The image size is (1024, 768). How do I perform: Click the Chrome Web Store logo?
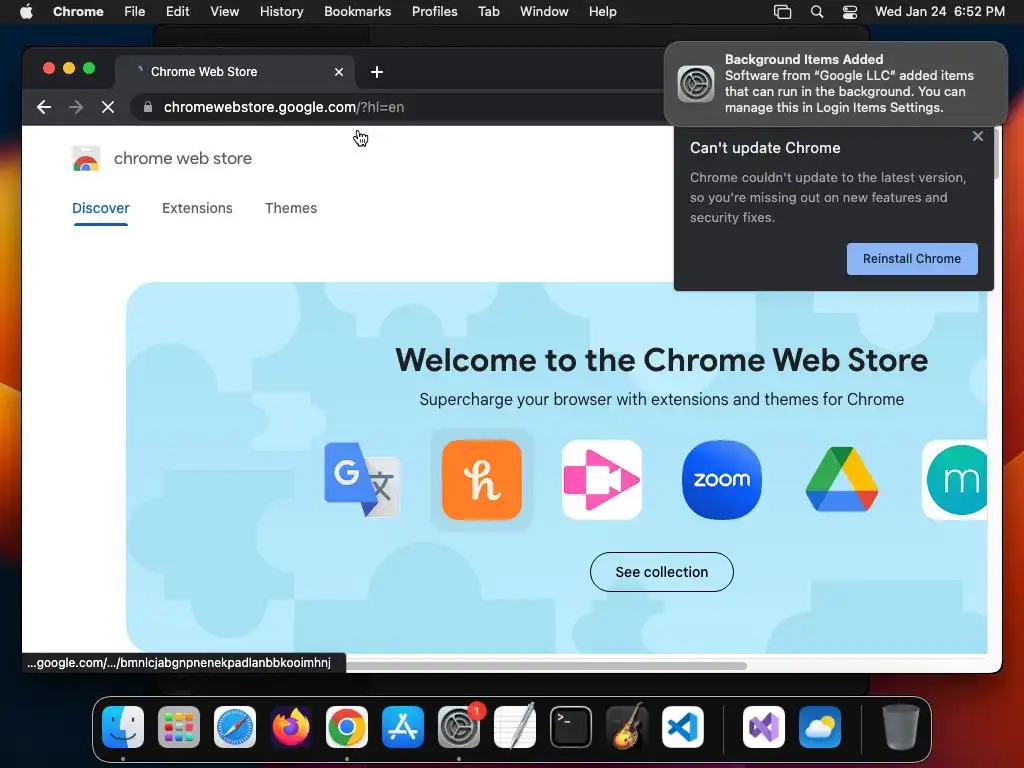86,158
